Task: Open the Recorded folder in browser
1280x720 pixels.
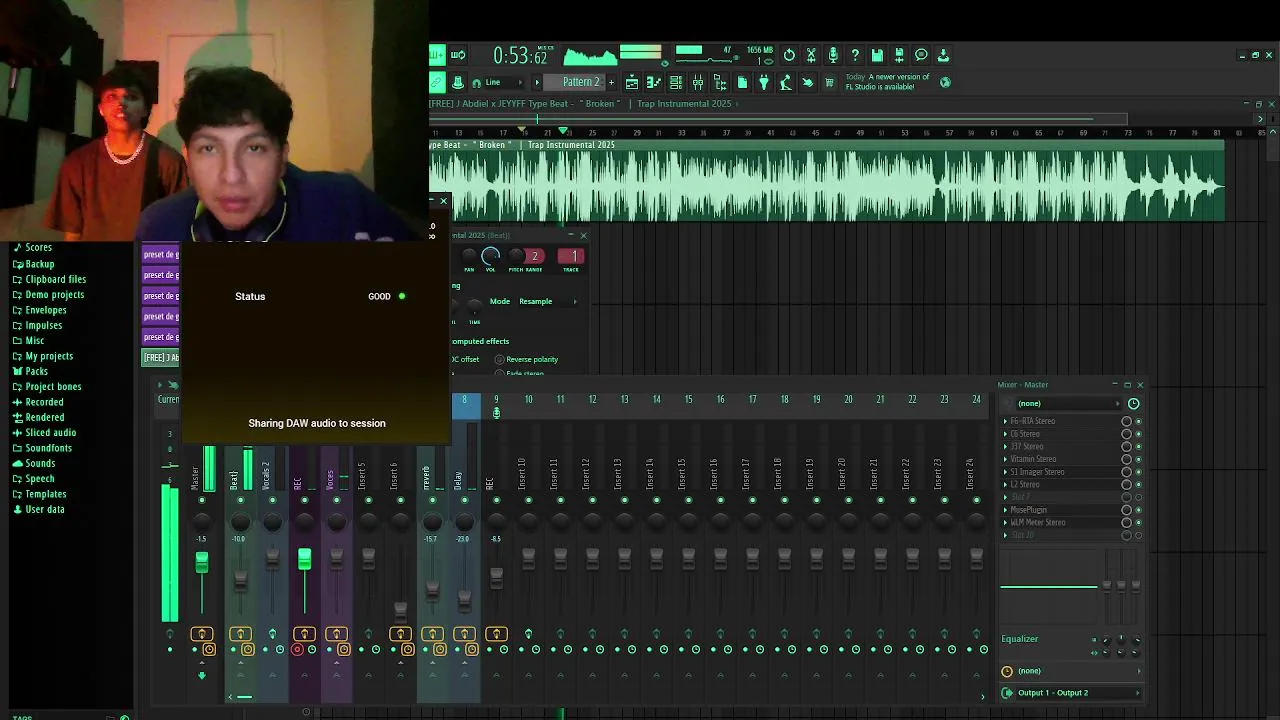Action: point(44,402)
